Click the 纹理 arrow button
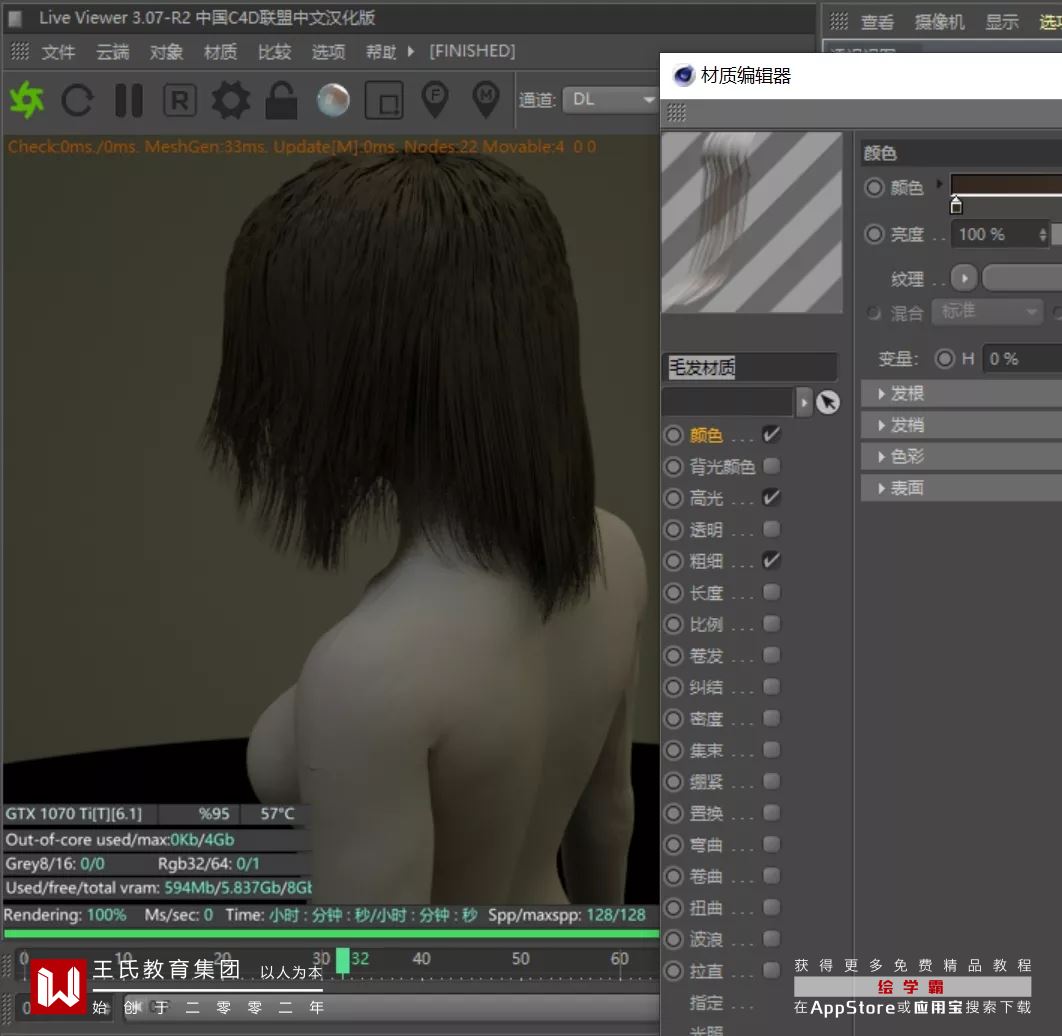The height and width of the screenshot is (1036, 1062). click(x=963, y=277)
